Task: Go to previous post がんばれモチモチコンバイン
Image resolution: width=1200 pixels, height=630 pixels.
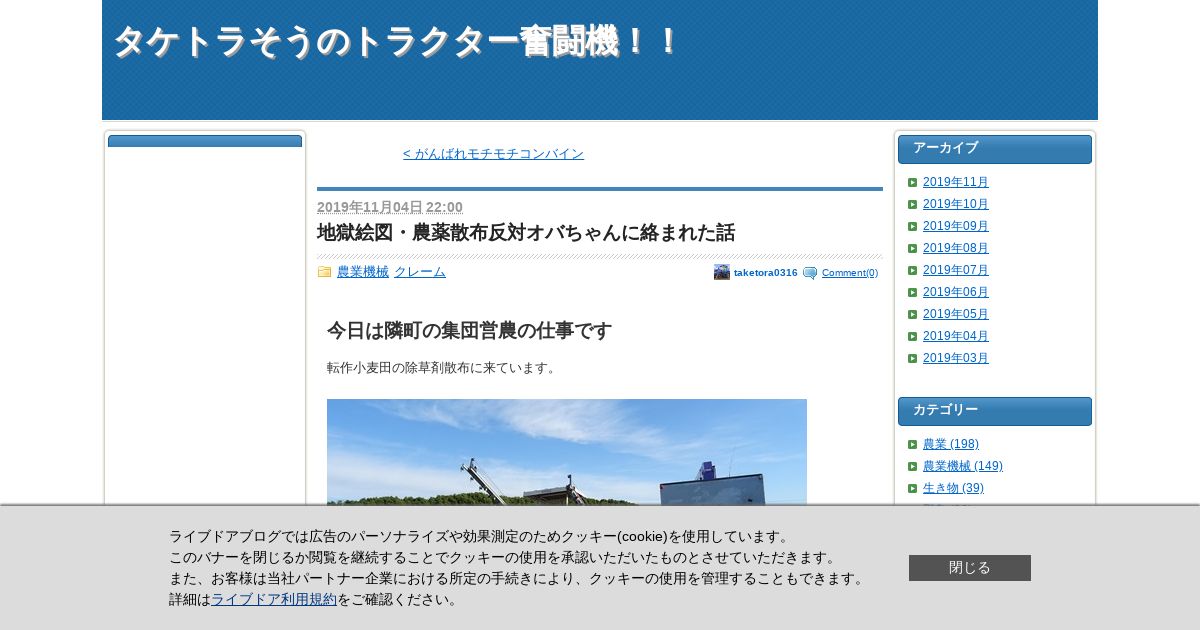Action: point(493,153)
